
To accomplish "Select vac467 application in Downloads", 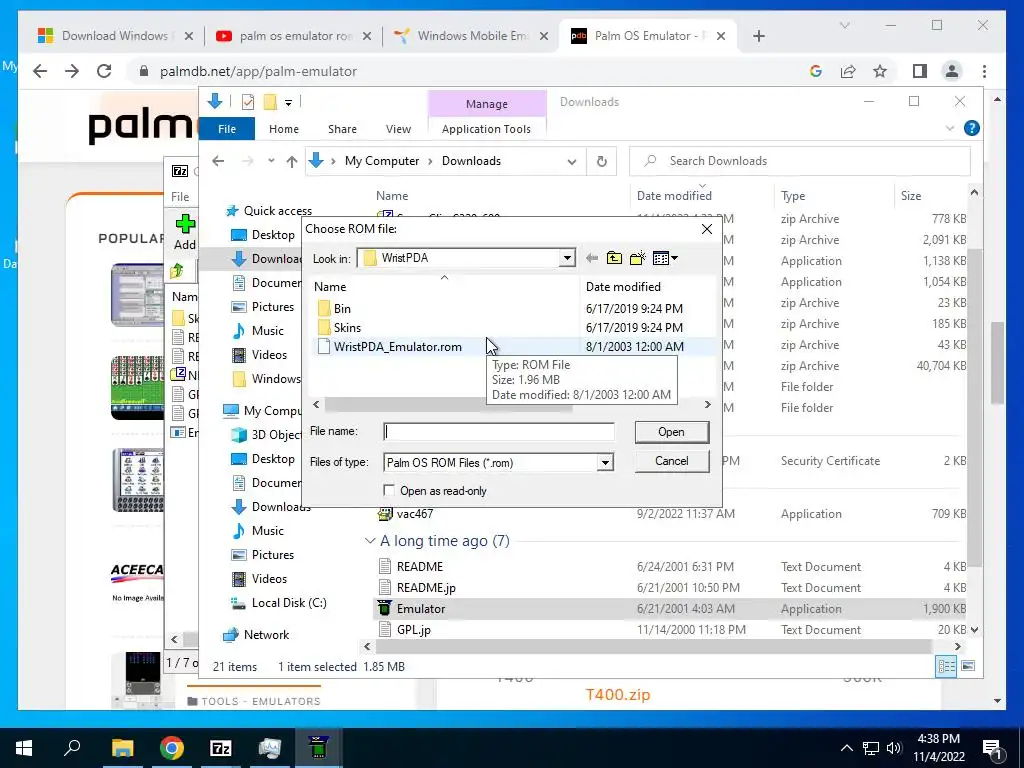I will (x=415, y=514).
